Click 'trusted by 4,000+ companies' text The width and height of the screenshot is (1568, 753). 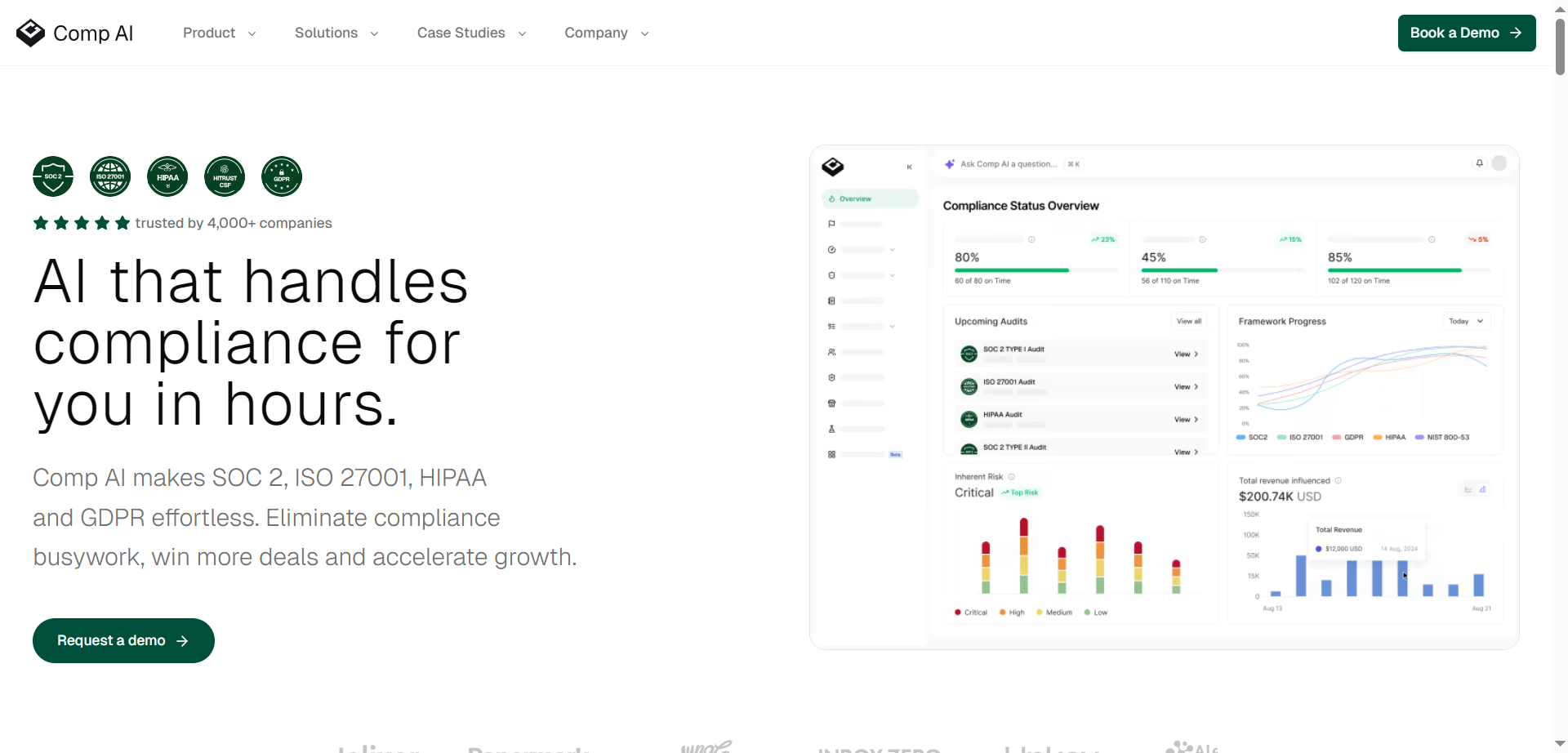click(x=234, y=223)
